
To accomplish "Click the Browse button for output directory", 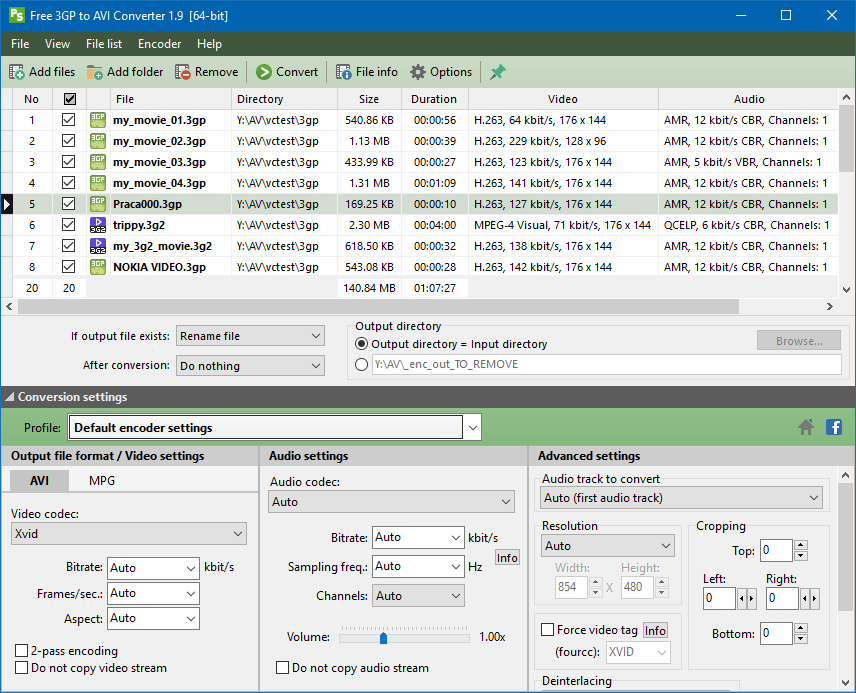I will (x=798, y=340).
